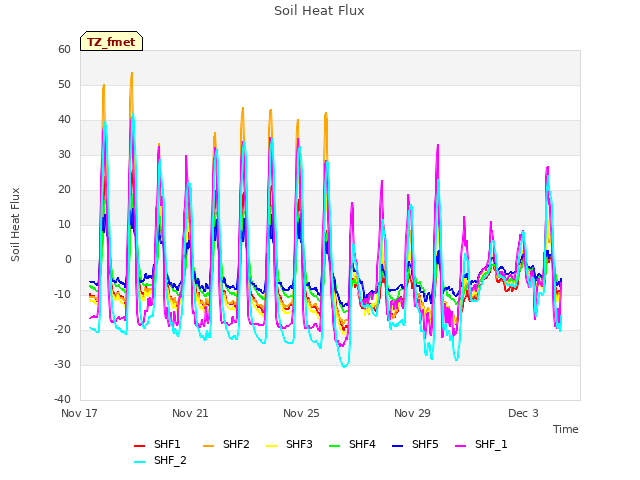Toggle the SHF2 legend entry

coord(226,444)
